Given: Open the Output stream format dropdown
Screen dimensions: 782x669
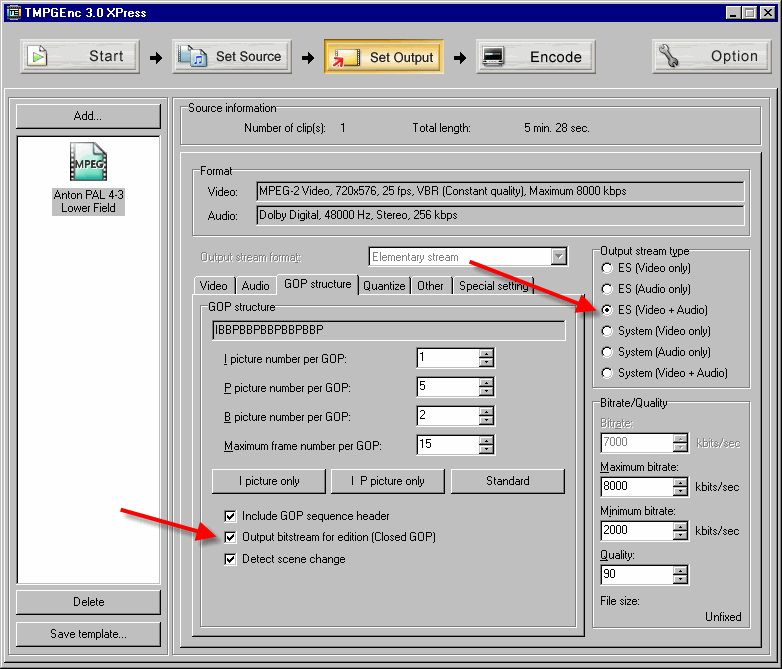Looking at the screenshot, I should point(559,257).
